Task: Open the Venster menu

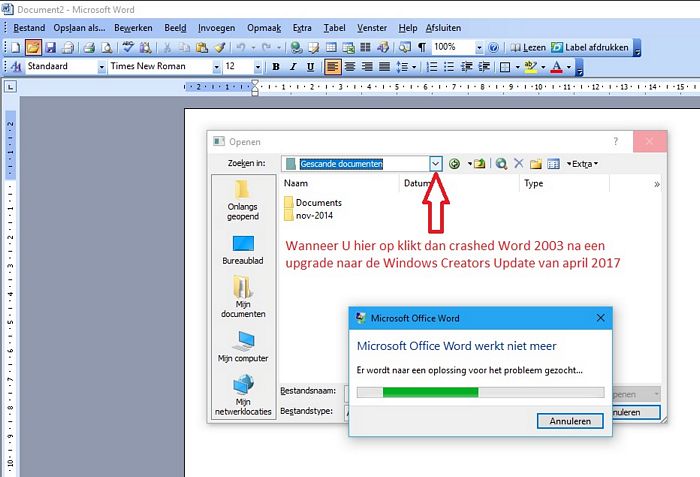Action: click(x=372, y=28)
